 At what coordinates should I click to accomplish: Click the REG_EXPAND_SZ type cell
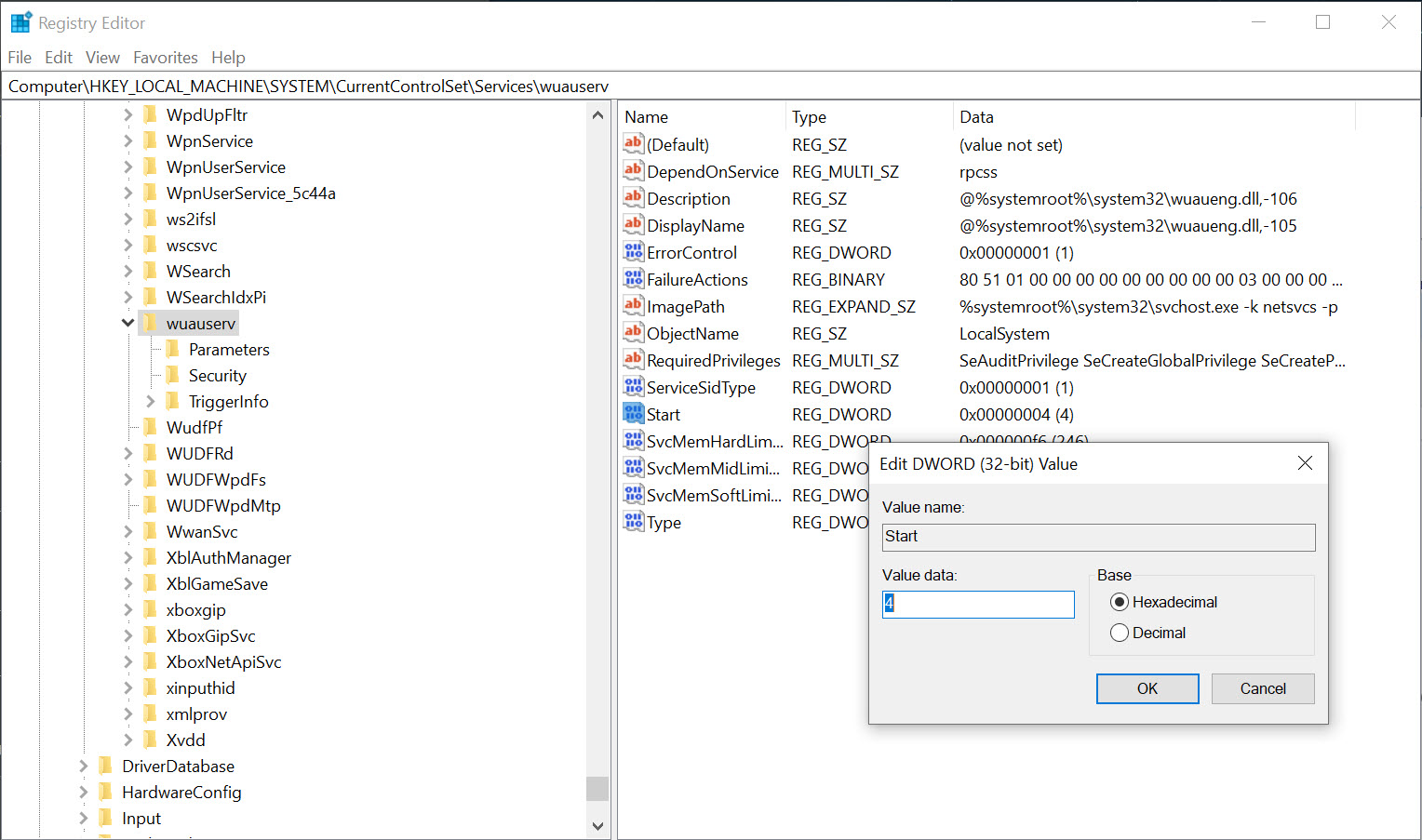point(853,306)
